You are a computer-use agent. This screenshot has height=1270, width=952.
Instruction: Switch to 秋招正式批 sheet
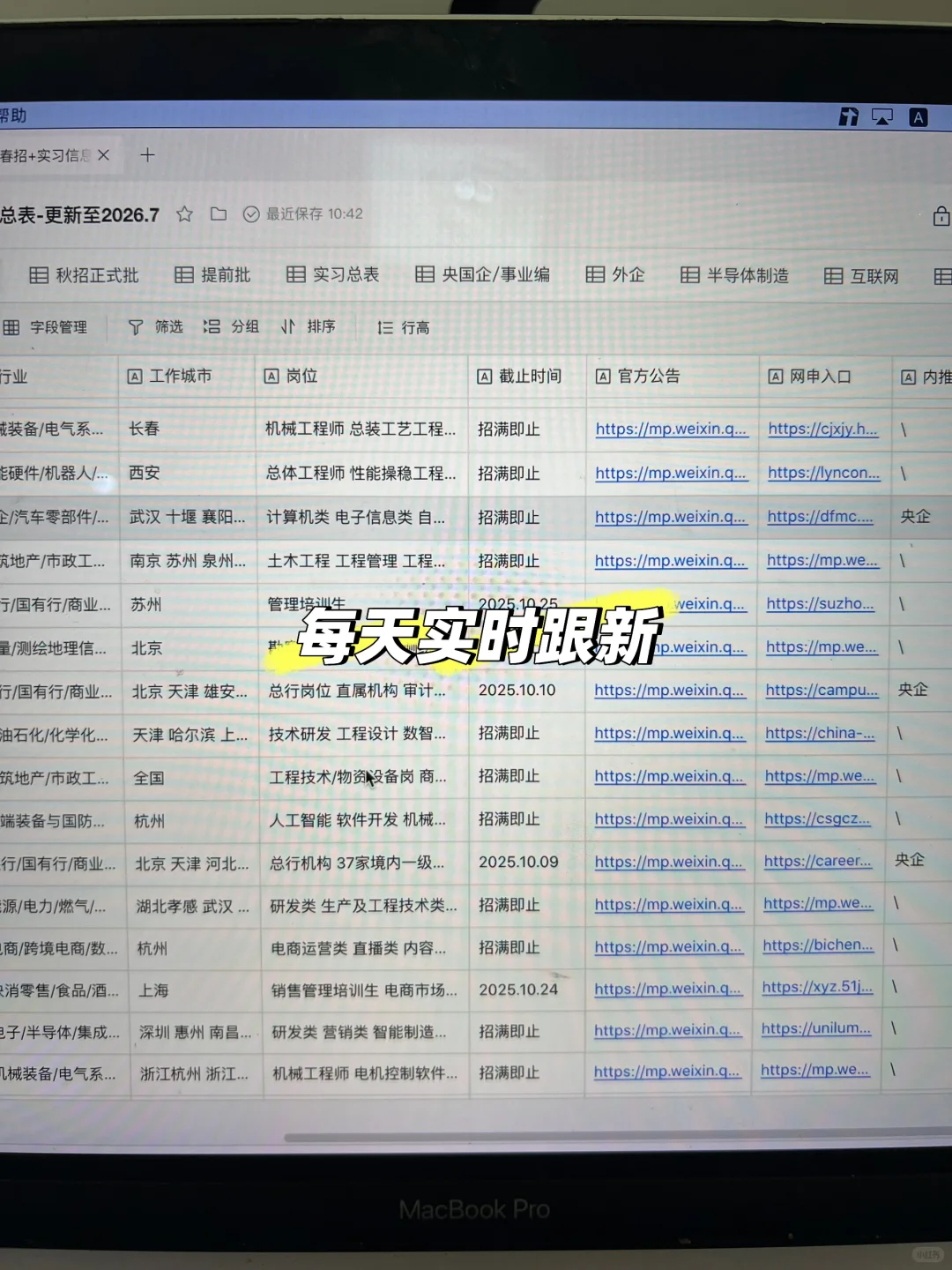(84, 275)
